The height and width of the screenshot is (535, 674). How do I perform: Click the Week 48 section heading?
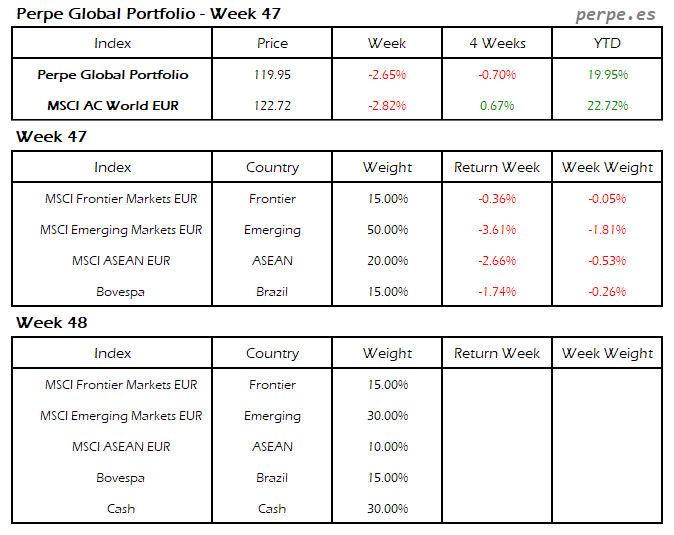50,323
